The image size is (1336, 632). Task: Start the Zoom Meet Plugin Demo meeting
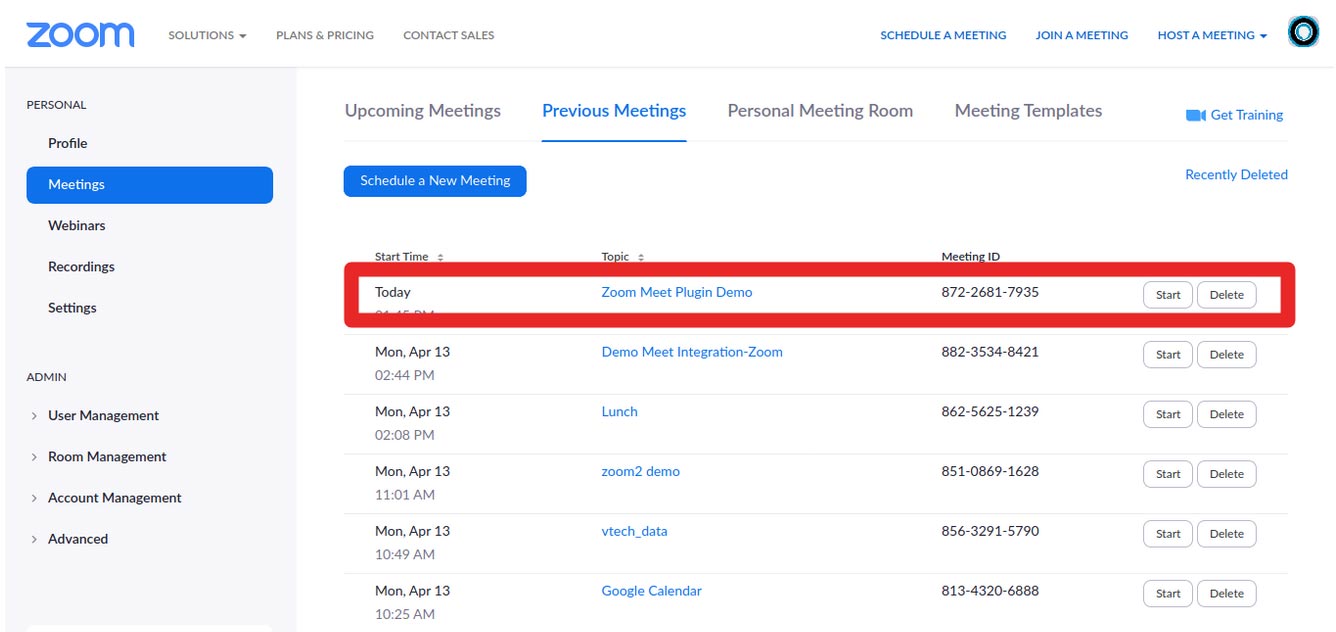pyautogui.click(x=1168, y=295)
